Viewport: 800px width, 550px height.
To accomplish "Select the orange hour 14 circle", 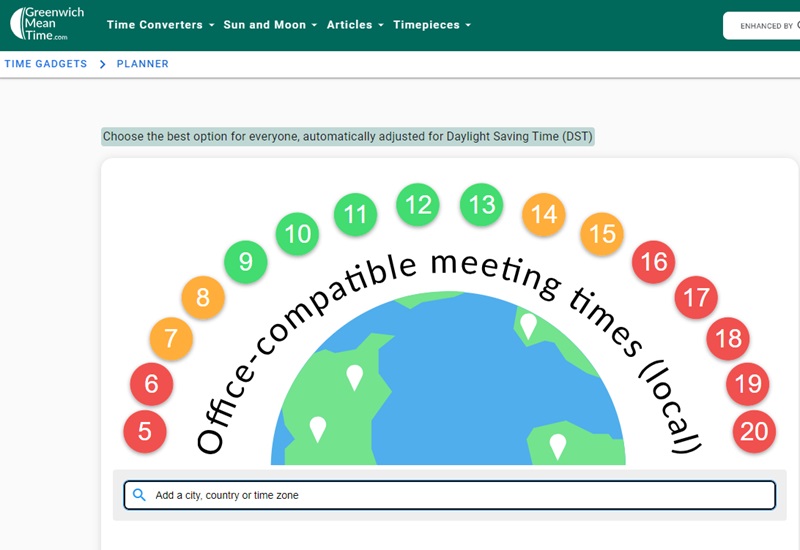I will coord(544,214).
